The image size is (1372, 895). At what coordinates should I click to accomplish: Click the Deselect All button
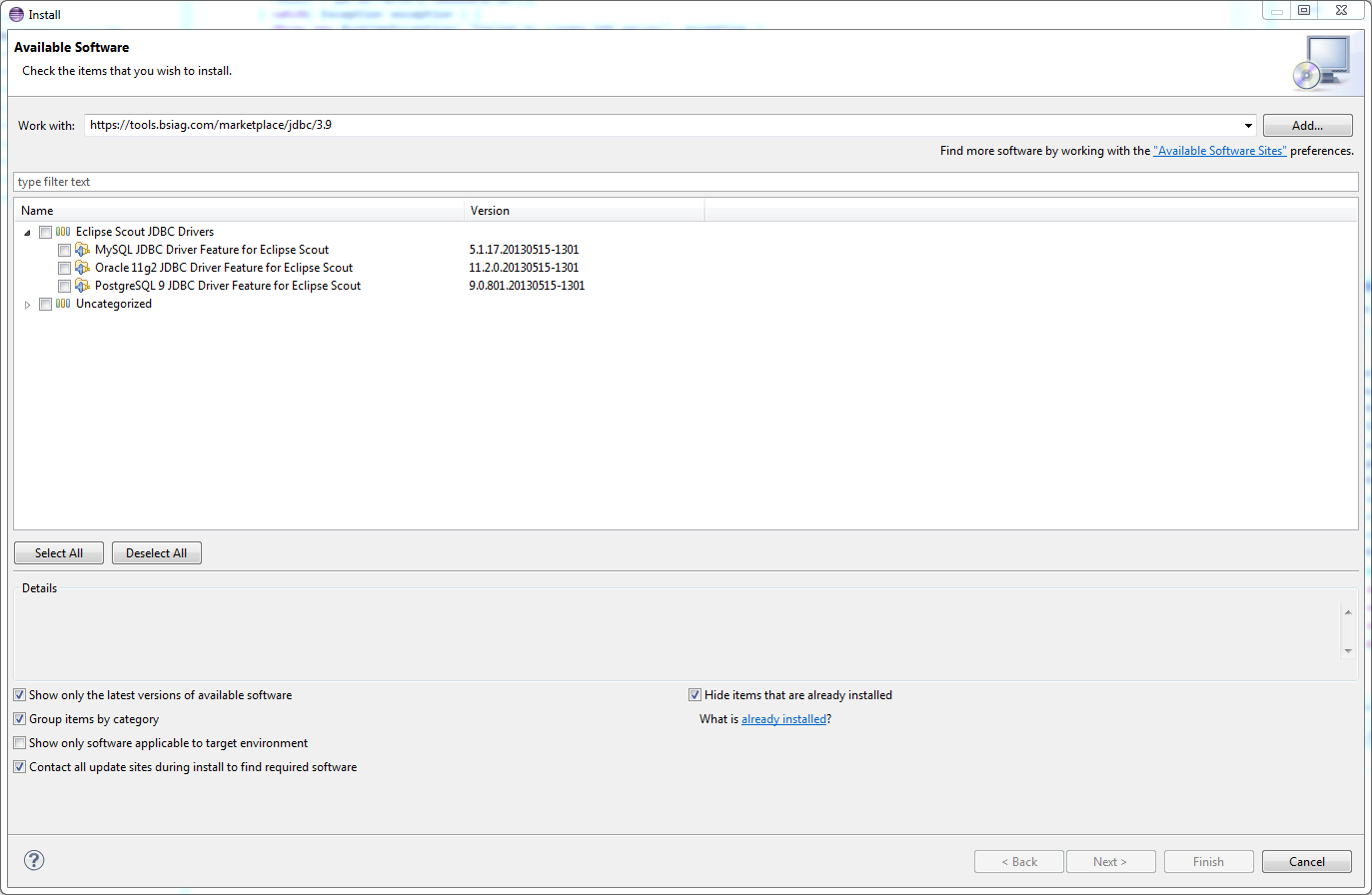tap(157, 553)
